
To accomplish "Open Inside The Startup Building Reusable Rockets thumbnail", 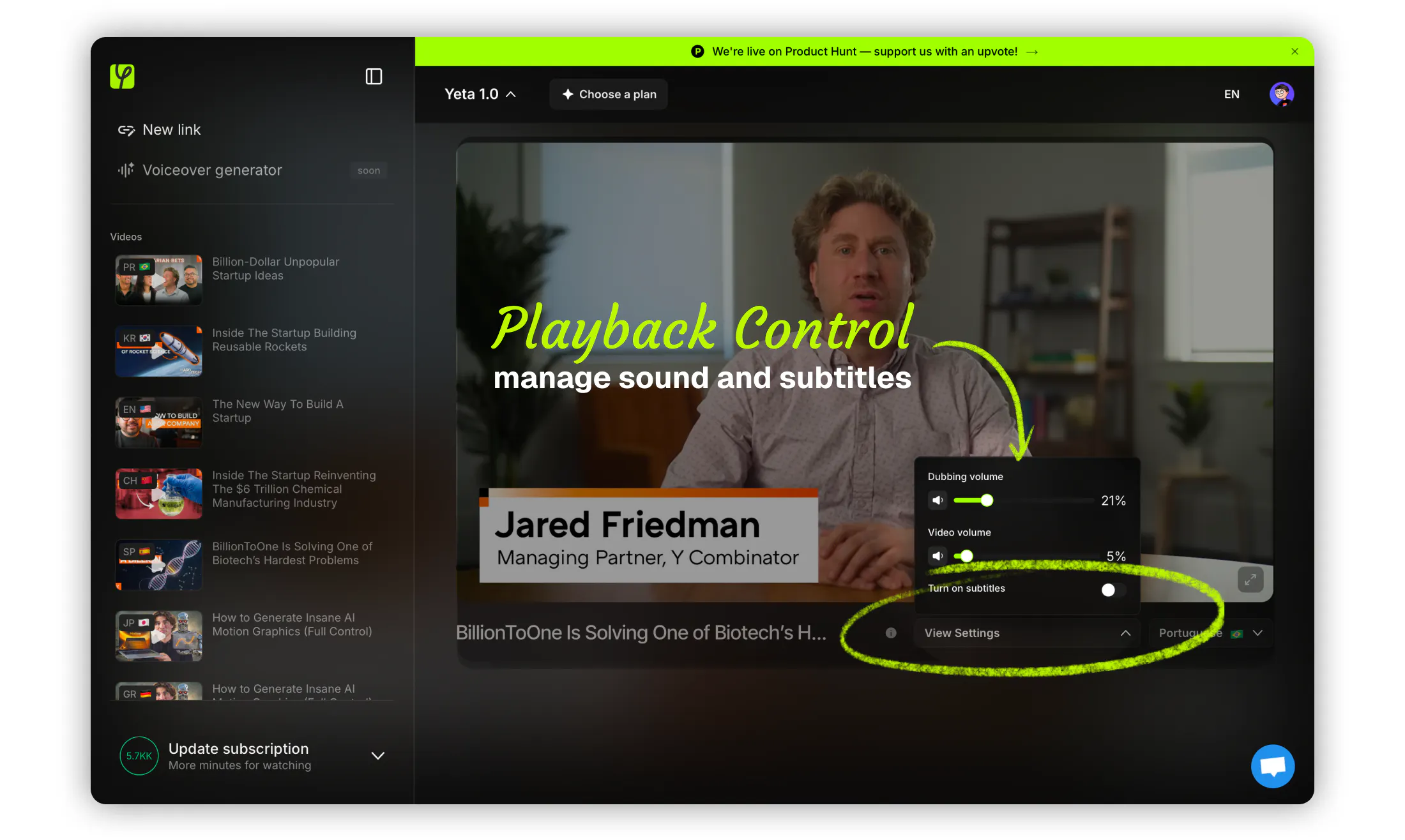I will [158, 351].
